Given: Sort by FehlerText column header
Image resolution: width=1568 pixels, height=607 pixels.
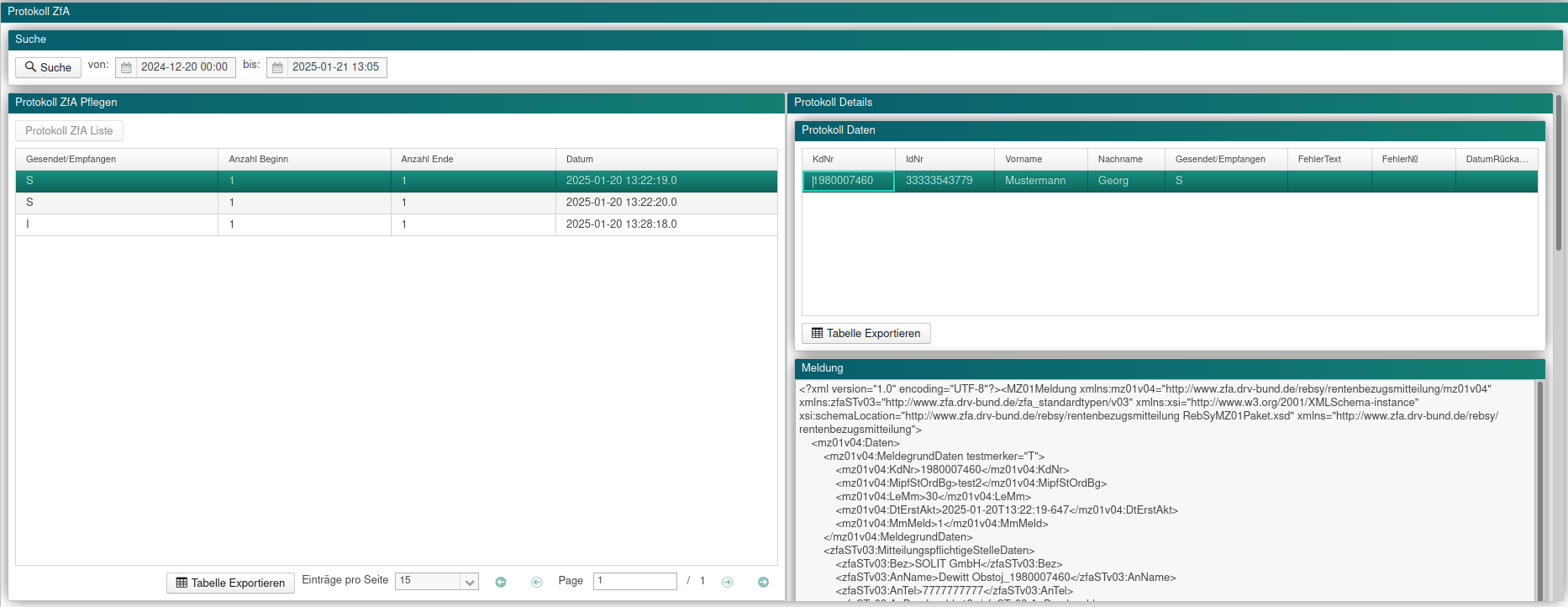Looking at the screenshot, I should click(1329, 159).
